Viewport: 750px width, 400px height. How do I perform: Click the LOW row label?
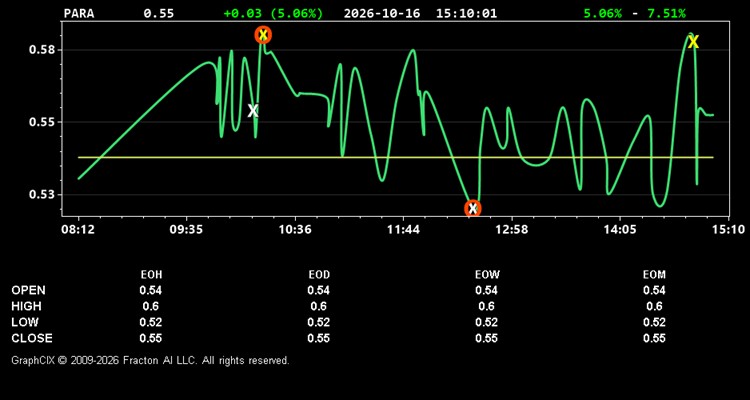(x=25, y=322)
